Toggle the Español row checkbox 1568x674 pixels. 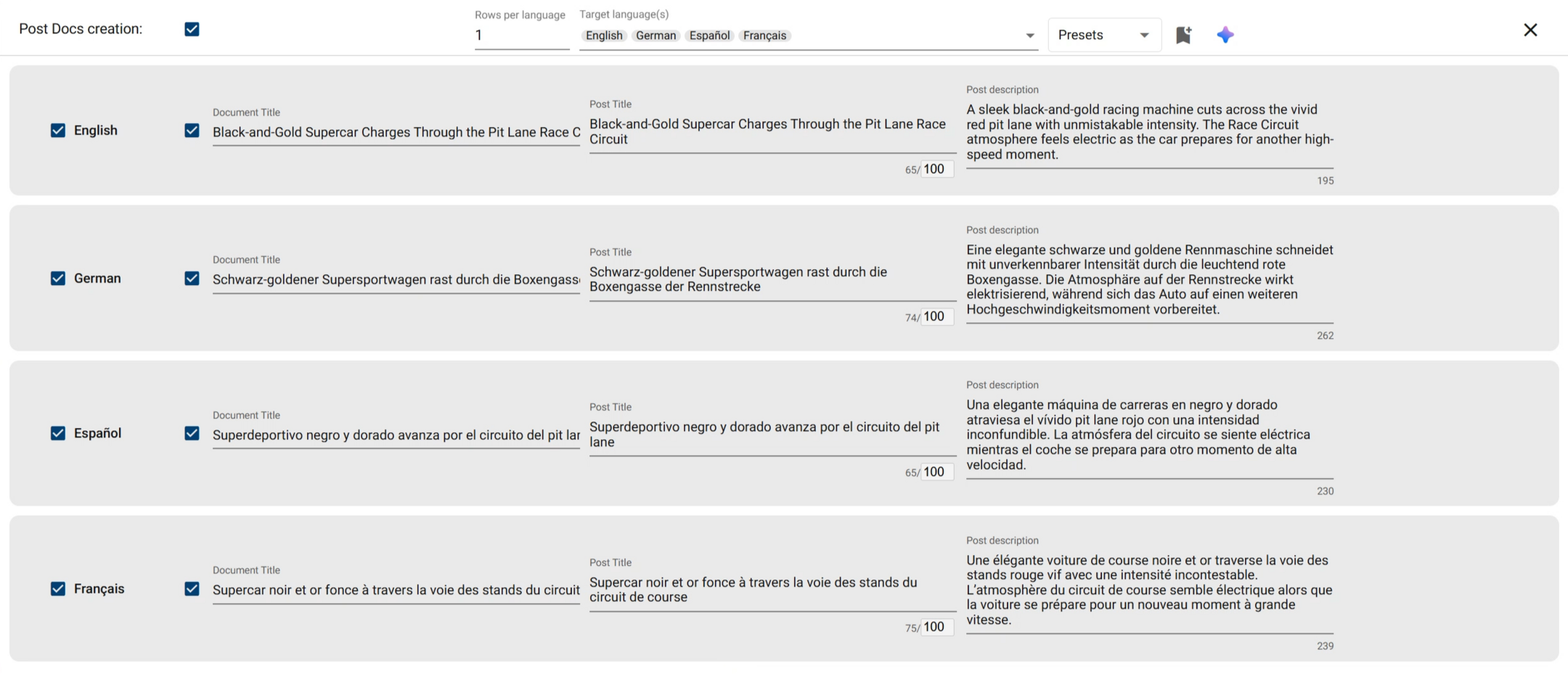pyautogui.click(x=58, y=433)
